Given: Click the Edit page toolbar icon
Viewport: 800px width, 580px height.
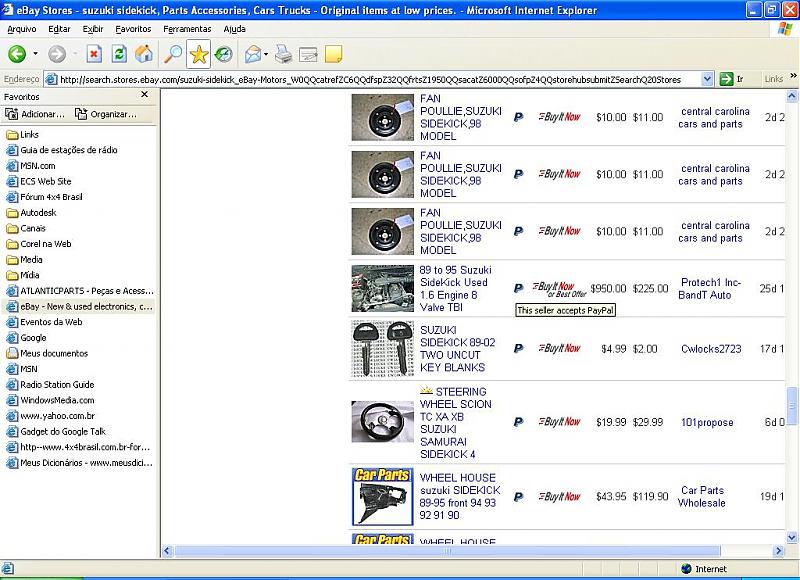Looking at the screenshot, I should (308, 54).
